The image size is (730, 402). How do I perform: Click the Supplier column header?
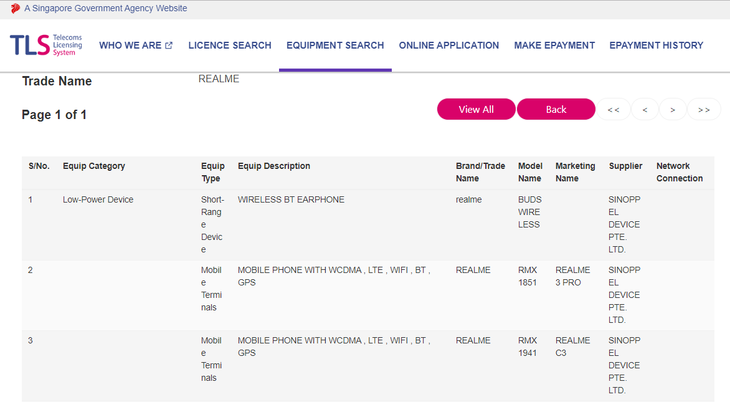(x=625, y=166)
